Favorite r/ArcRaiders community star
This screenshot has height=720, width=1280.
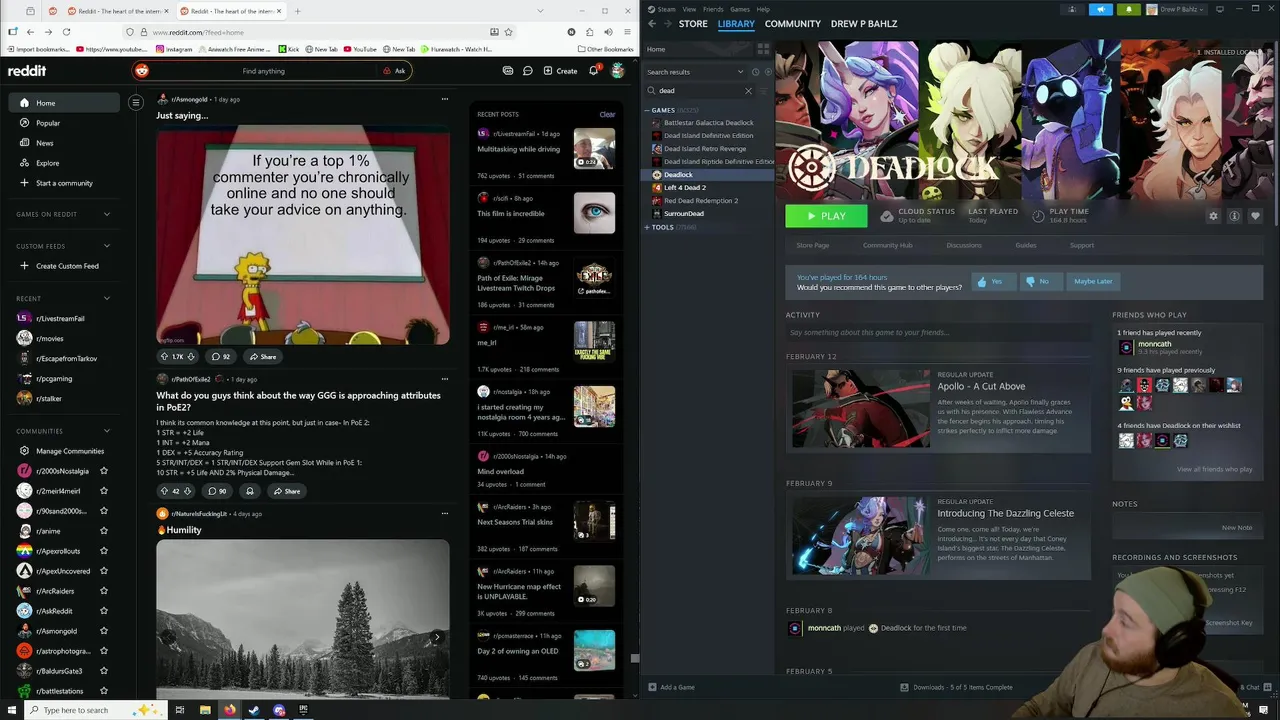(x=104, y=591)
